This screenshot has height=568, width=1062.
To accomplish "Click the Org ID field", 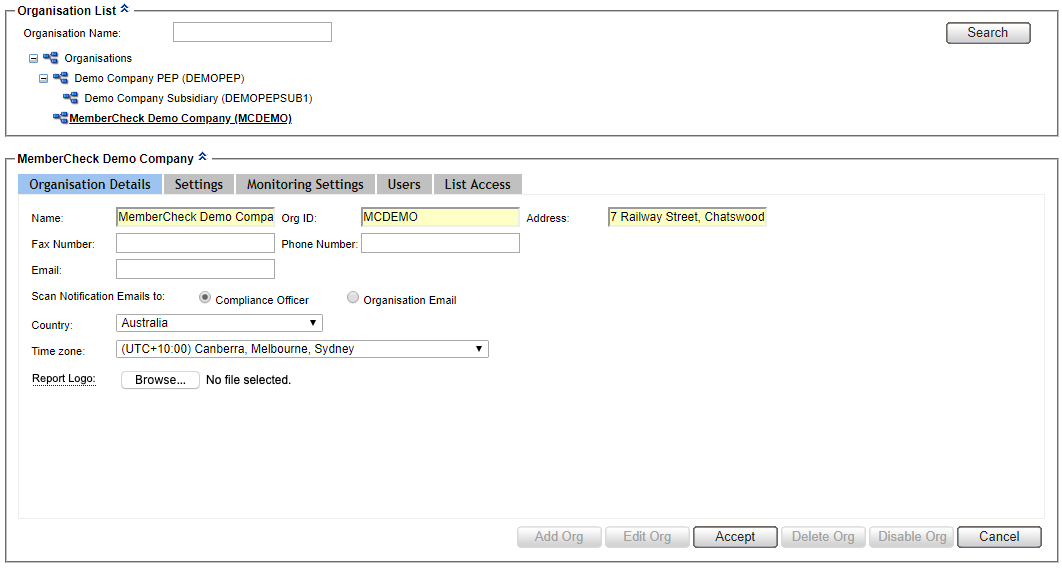I will (440, 217).
